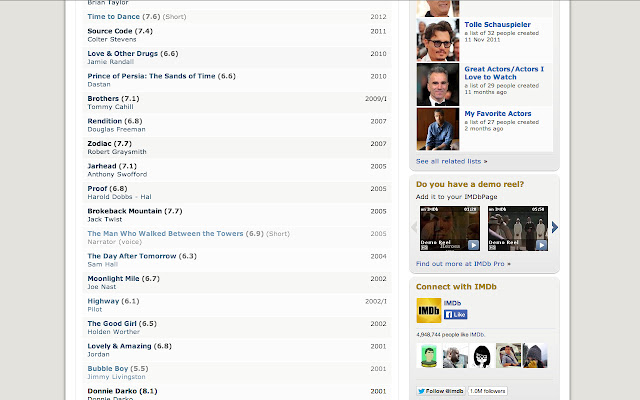Click See all related lists link
Viewport: 640px width, 400px height.
click(x=451, y=161)
